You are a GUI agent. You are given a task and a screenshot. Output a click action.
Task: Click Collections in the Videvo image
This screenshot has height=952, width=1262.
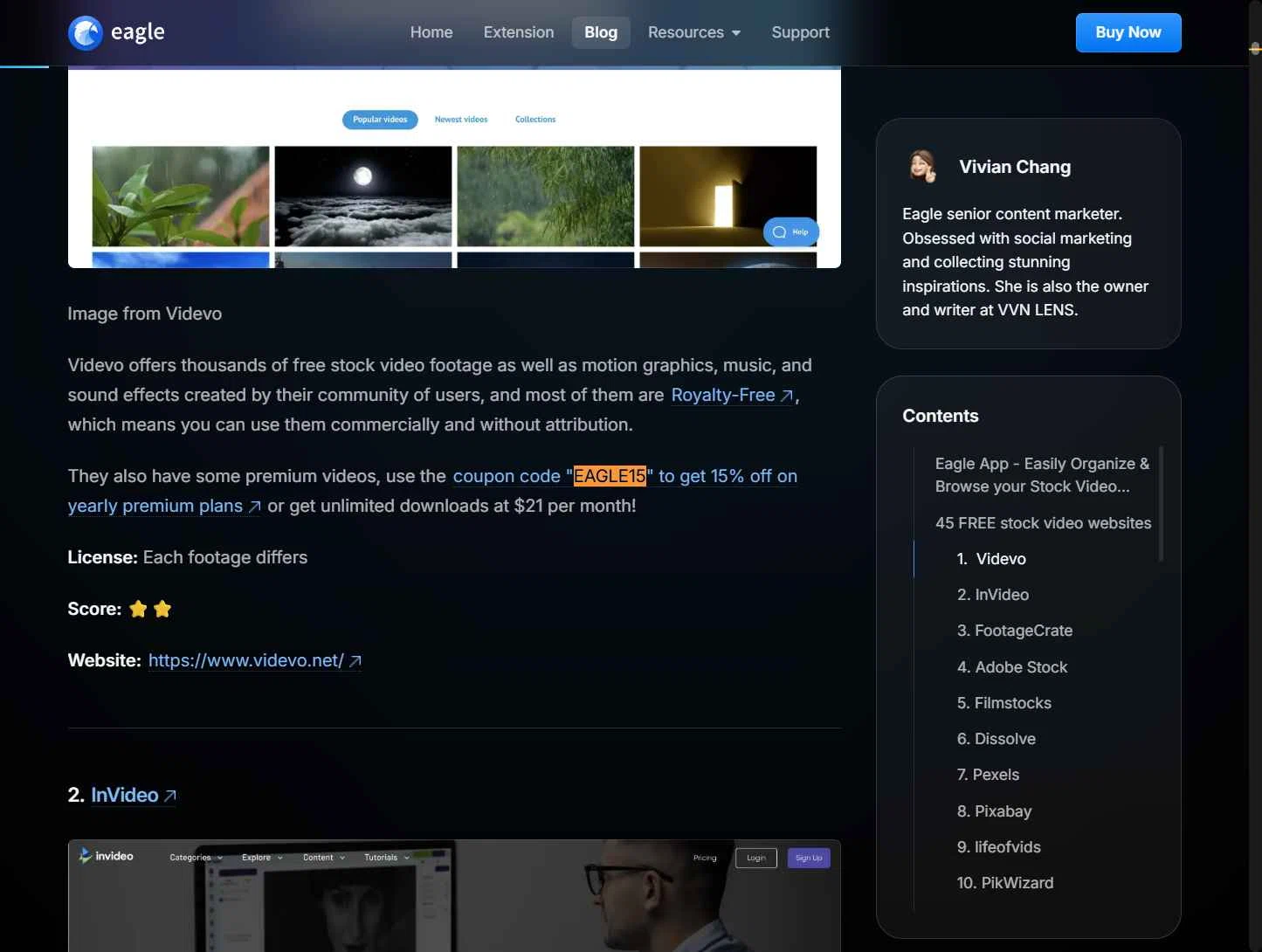click(x=535, y=120)
